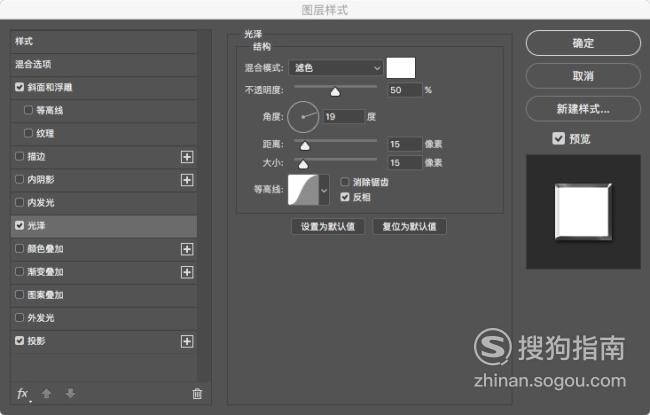Click the angle dial control
The width and height of the screenshot is (650, 415).
[303, 117]
